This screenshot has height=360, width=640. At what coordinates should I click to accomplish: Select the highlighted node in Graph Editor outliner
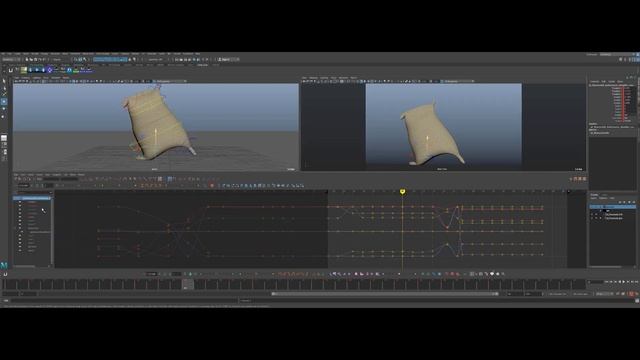pyautogui.click(x=32, y=198)
